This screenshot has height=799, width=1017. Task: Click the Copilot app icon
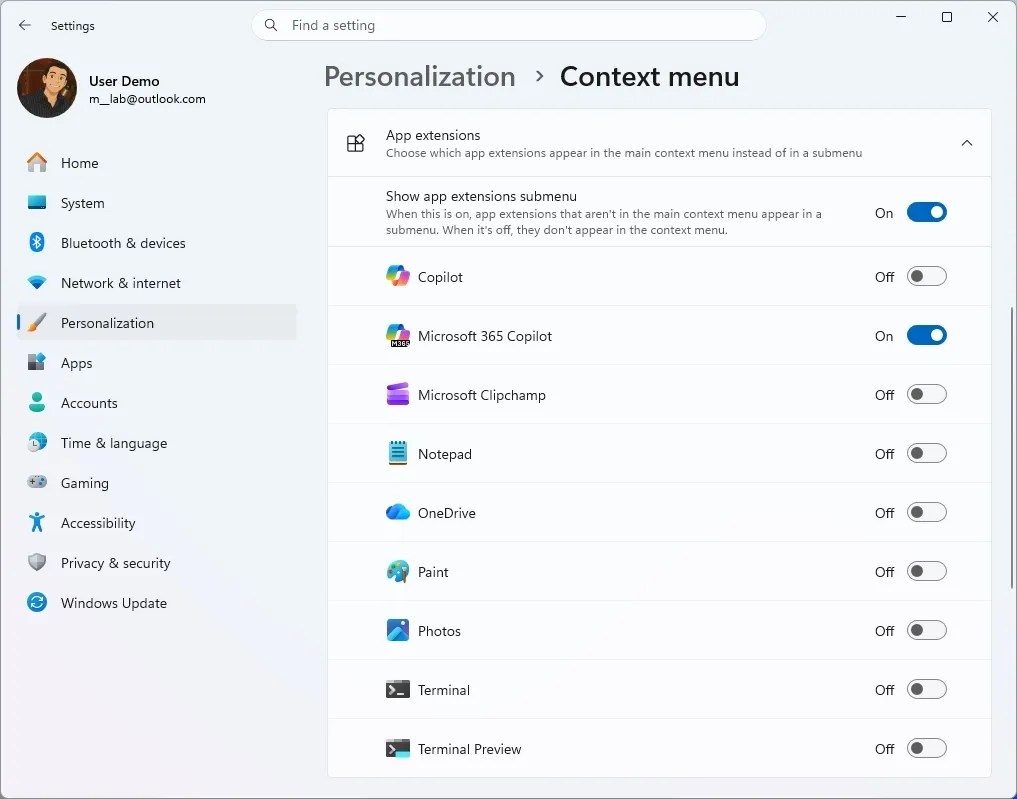(x=398, y=276)
